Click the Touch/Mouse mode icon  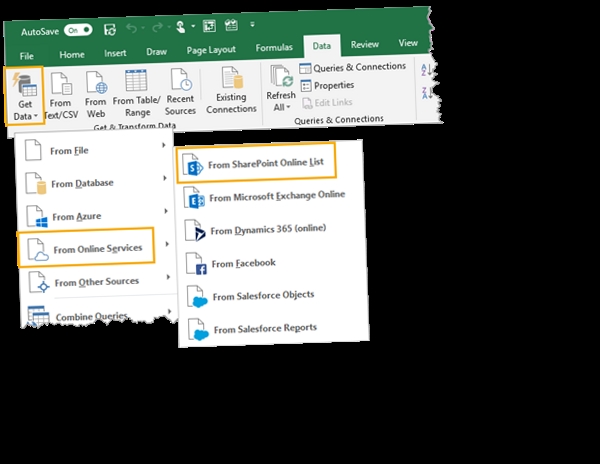[180, 26]
